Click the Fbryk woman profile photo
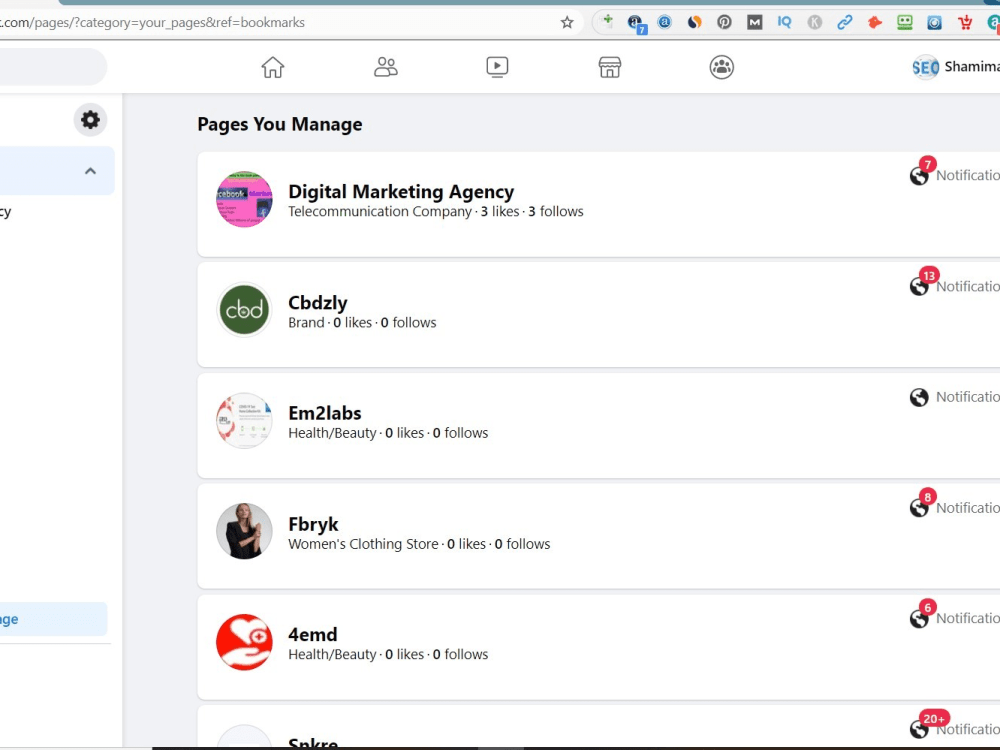 point(244,531)
